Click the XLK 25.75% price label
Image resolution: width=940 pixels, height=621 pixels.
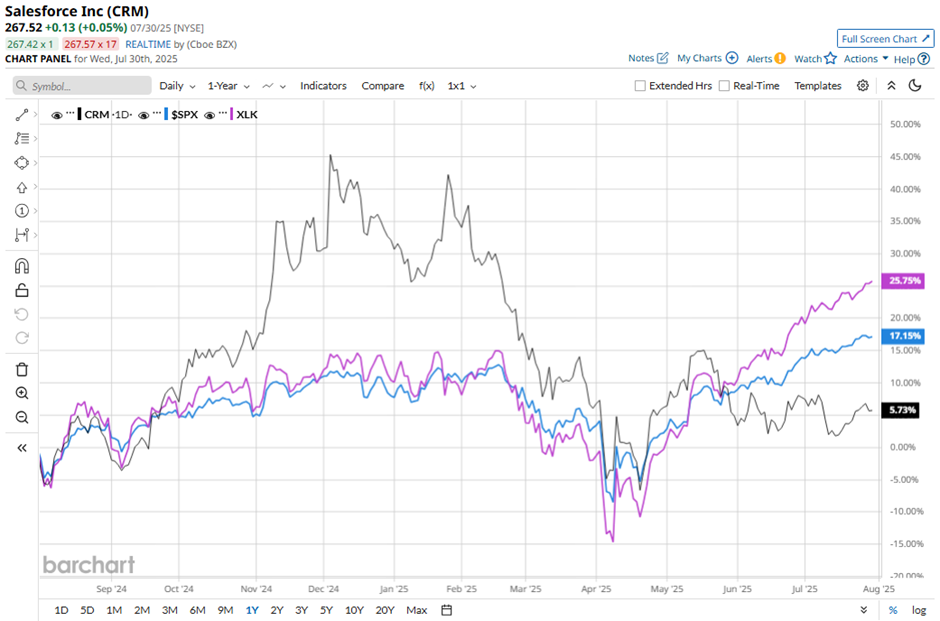coord(903,281)
